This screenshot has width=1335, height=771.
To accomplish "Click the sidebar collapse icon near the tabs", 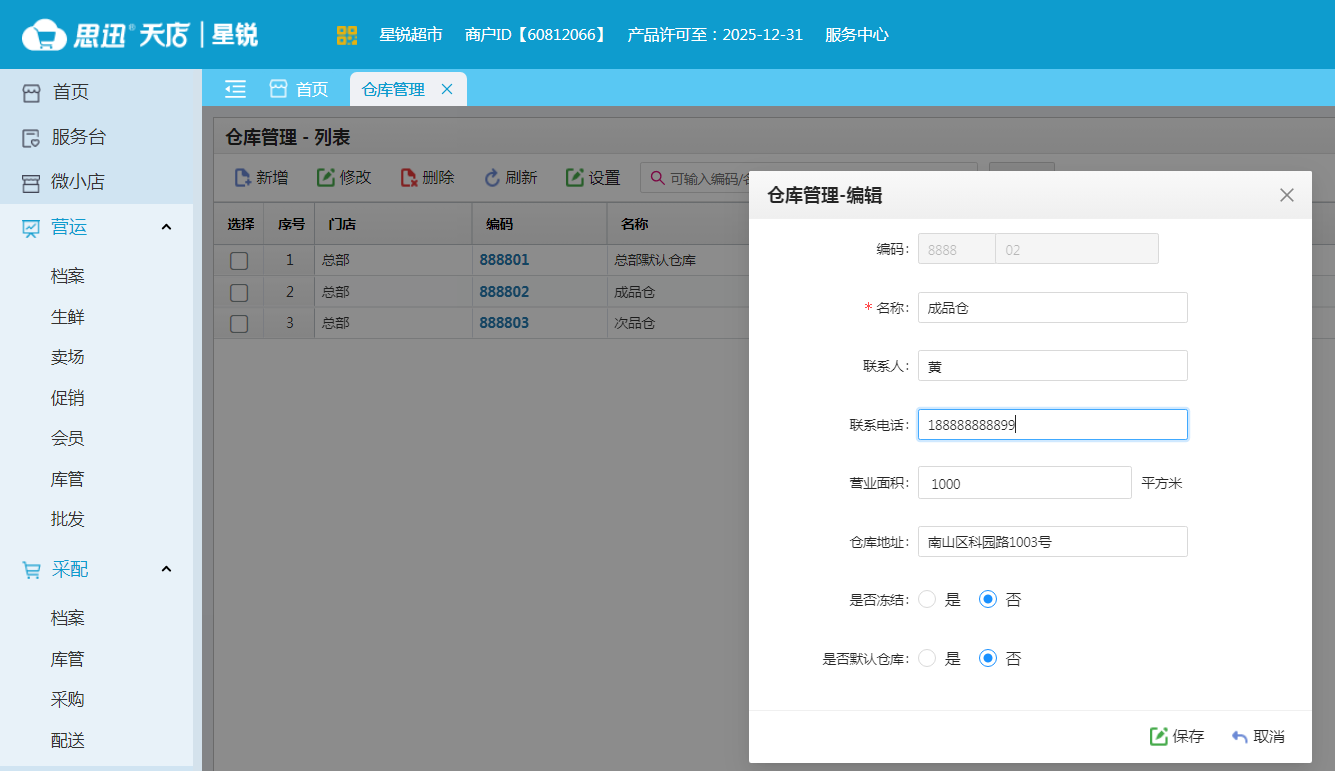I will pyautogui.click(x=234, y=89).
